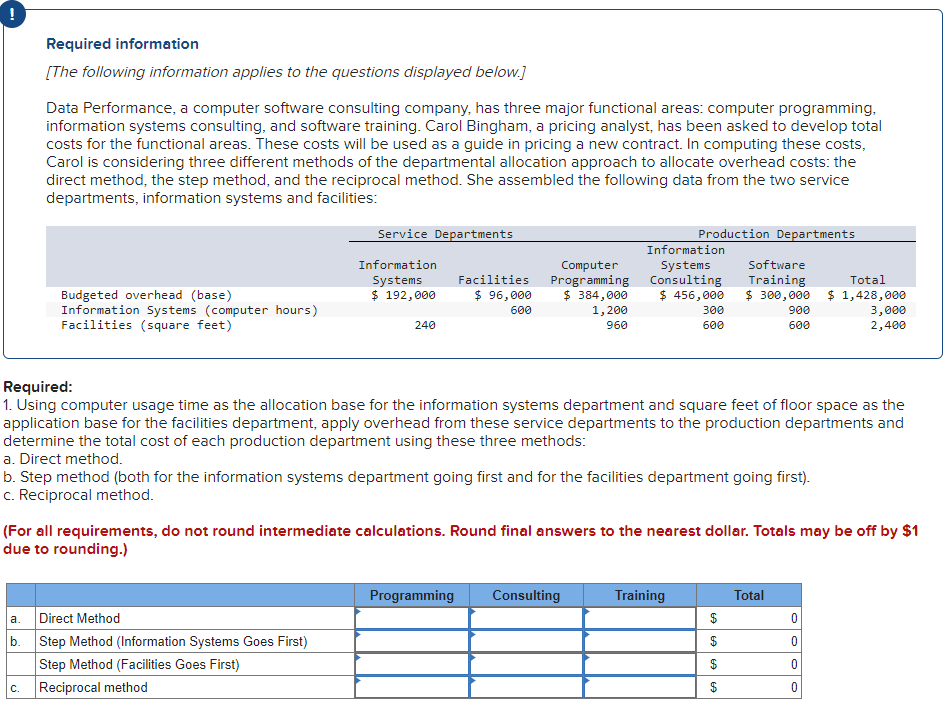Click the $ 96,000 Facilities overhead value

click(x=503, y=295)
